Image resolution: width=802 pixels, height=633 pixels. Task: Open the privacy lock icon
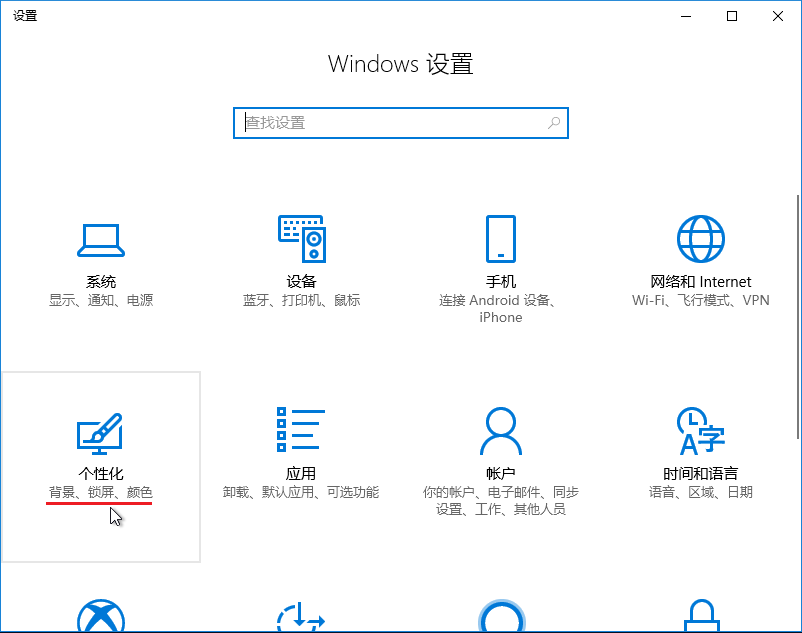(x=702, y=616)
